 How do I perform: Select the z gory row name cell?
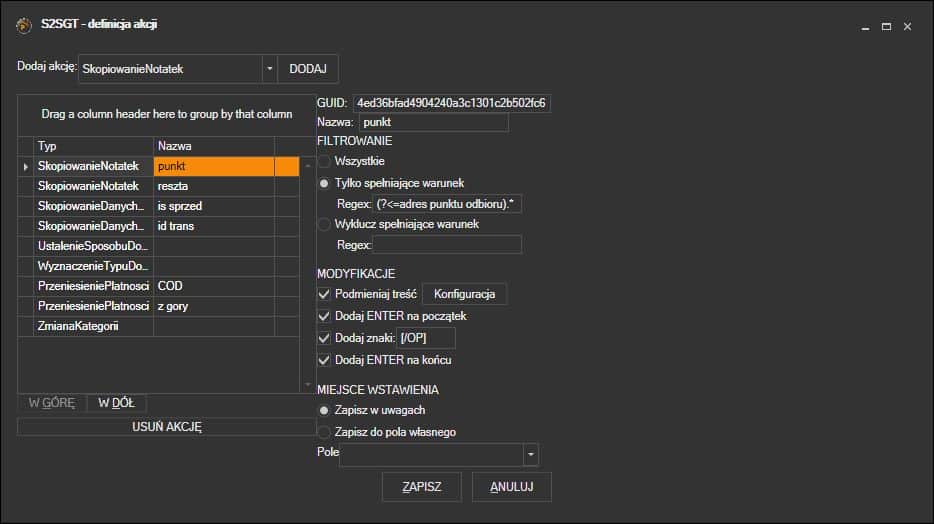(214, 306)
